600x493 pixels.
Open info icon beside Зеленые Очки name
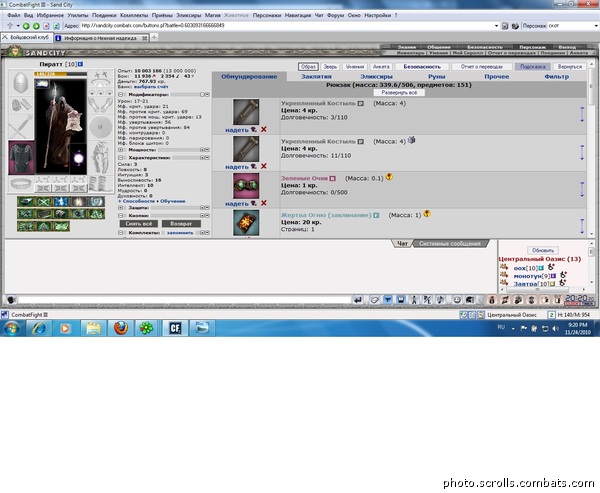coord(333,178)
